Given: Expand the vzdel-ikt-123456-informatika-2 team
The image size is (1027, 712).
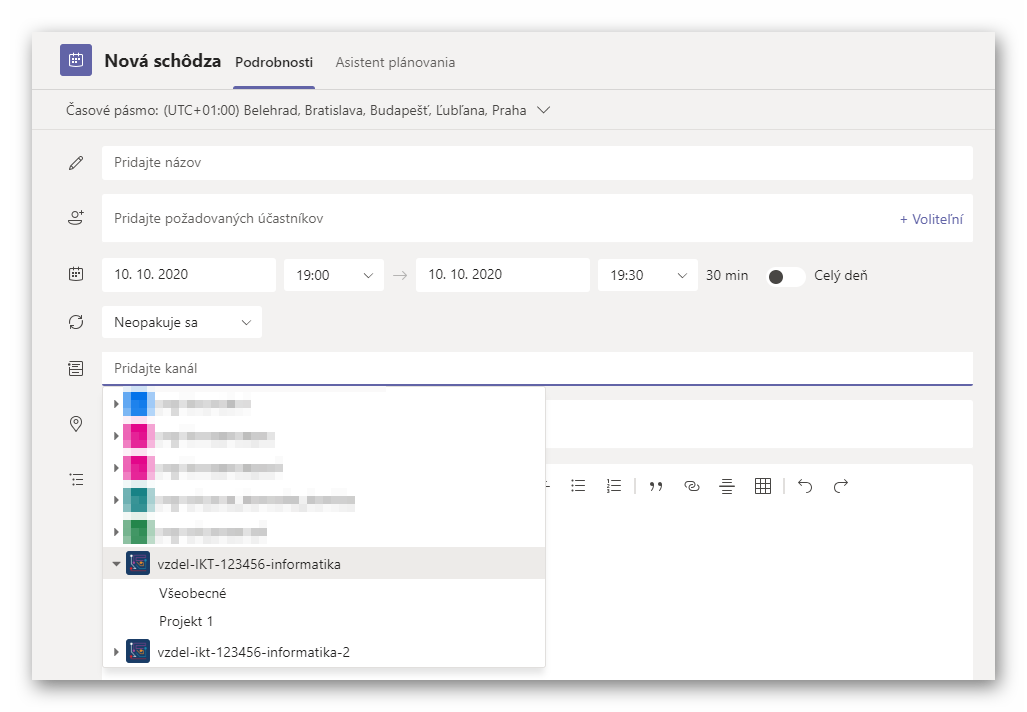Looking at the screenshot, I should [117, 653].
